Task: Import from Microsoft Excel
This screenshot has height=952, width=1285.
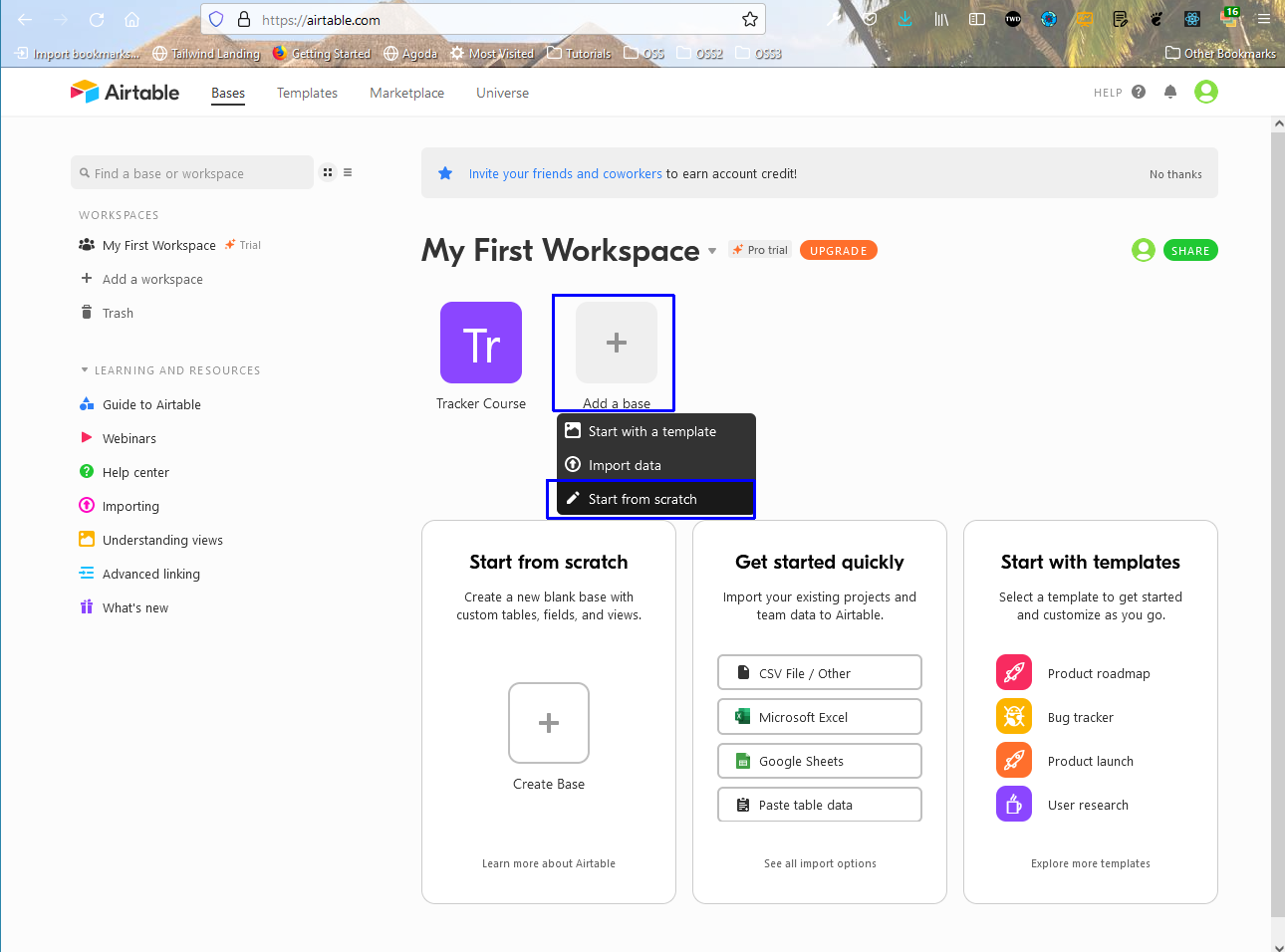Action: coord(820,716)
